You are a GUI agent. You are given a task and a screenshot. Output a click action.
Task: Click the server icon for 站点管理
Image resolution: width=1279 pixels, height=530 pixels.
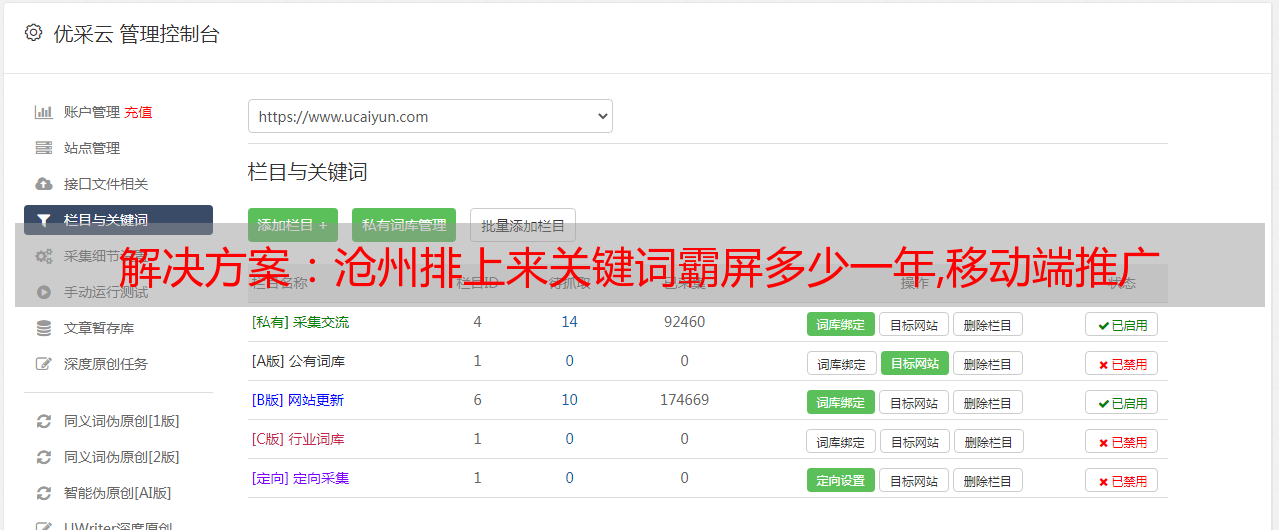pyautogui.click(x=43, y=148)
